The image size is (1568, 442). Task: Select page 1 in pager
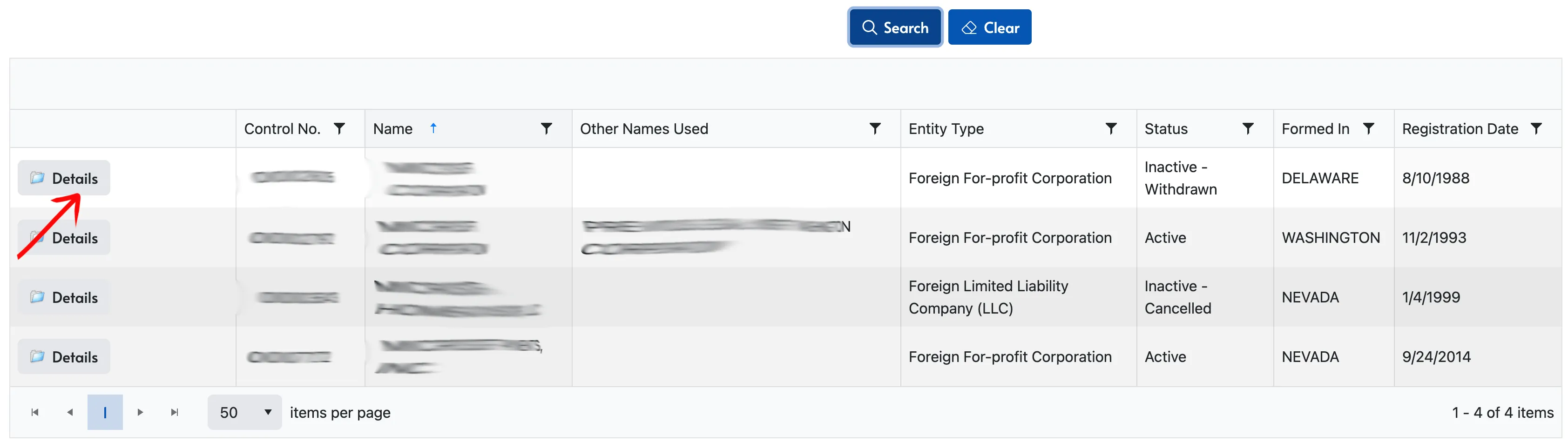coord(105,413)
